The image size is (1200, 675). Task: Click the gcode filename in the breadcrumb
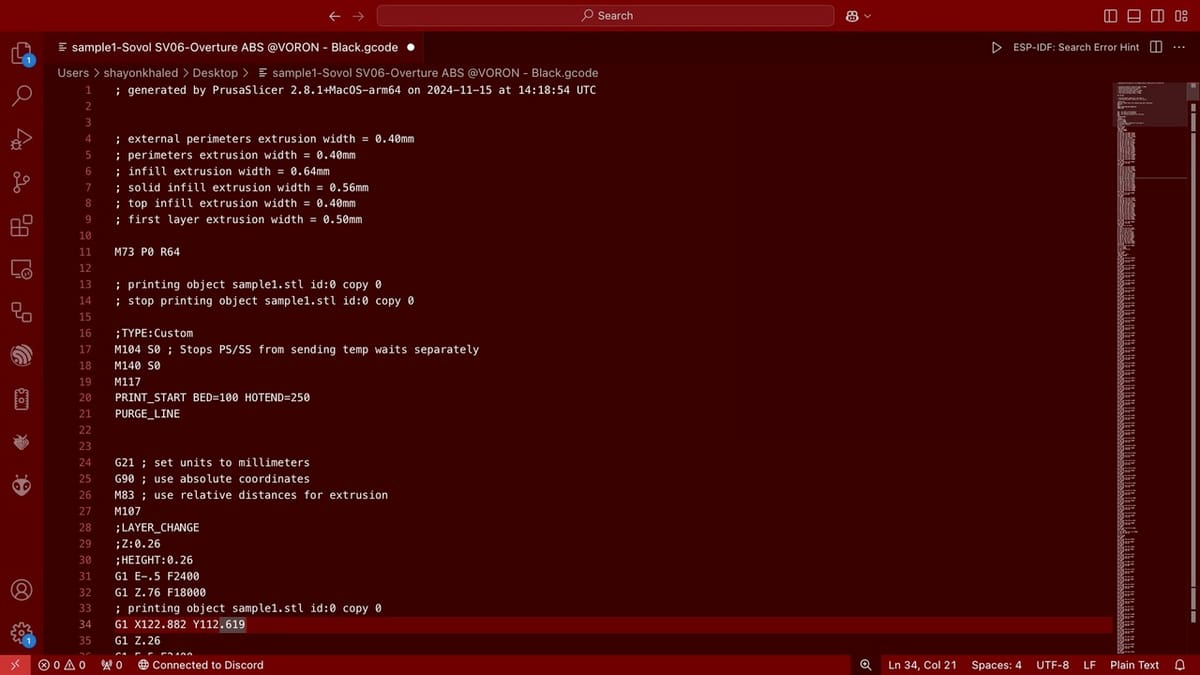point(435,73)
